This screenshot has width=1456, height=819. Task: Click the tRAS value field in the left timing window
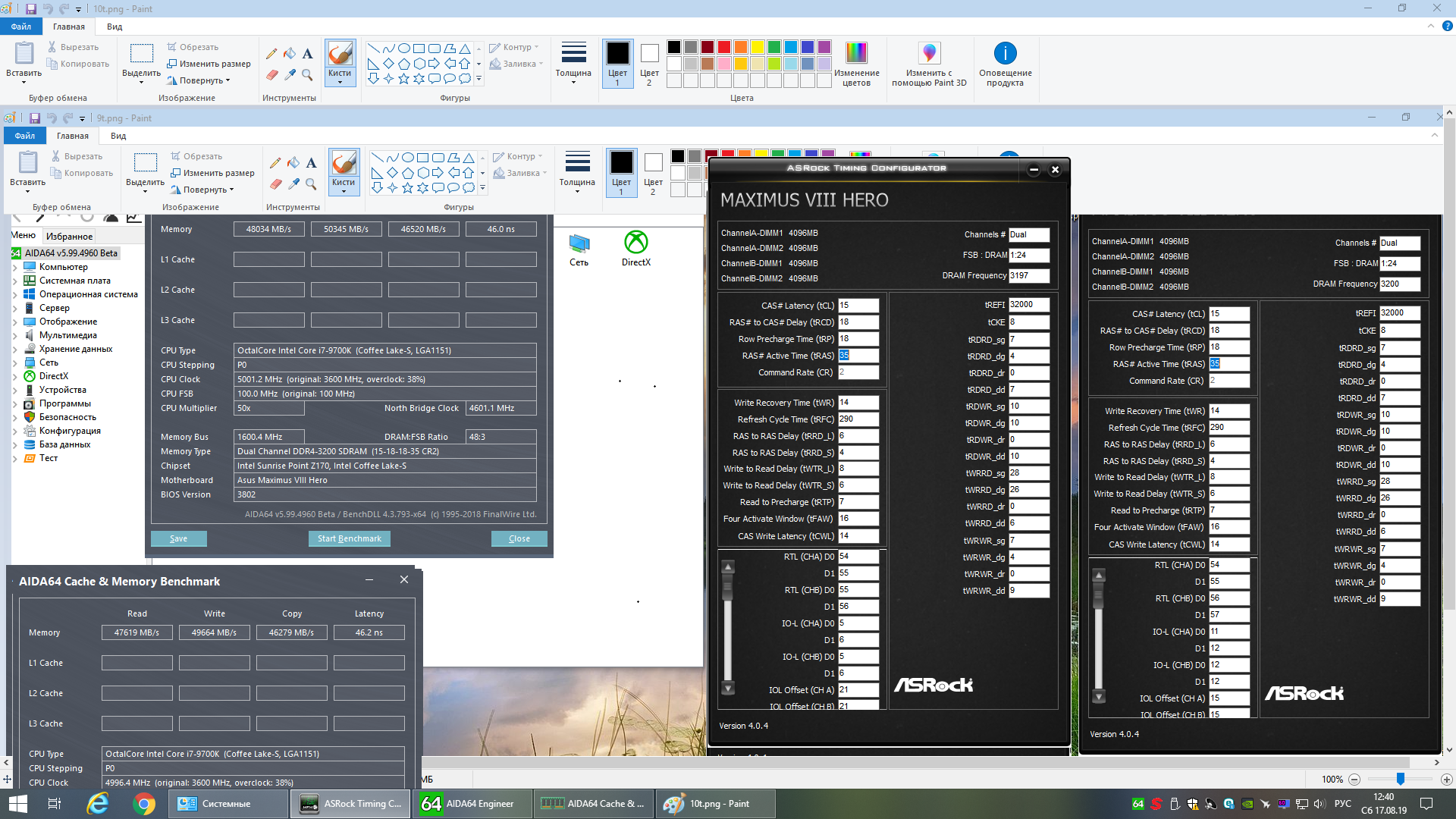[x=858, y=356]
